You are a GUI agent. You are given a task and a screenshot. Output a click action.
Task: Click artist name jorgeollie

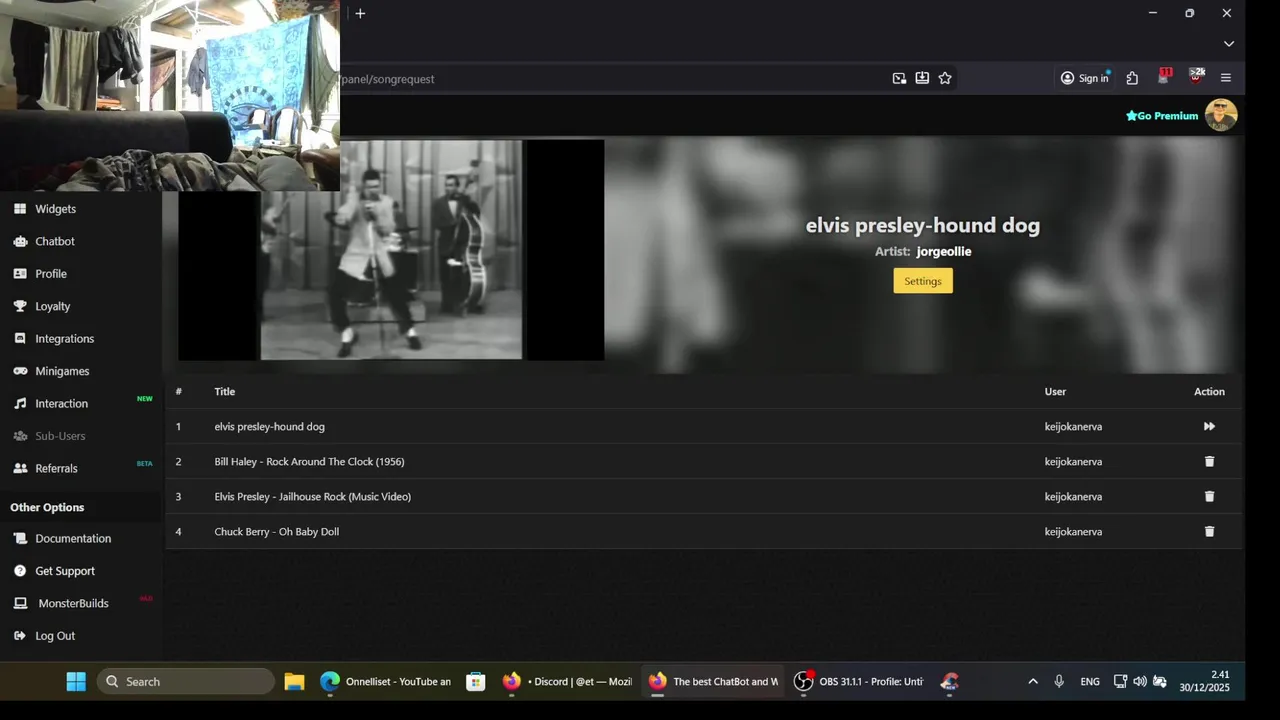pos(943,252)
